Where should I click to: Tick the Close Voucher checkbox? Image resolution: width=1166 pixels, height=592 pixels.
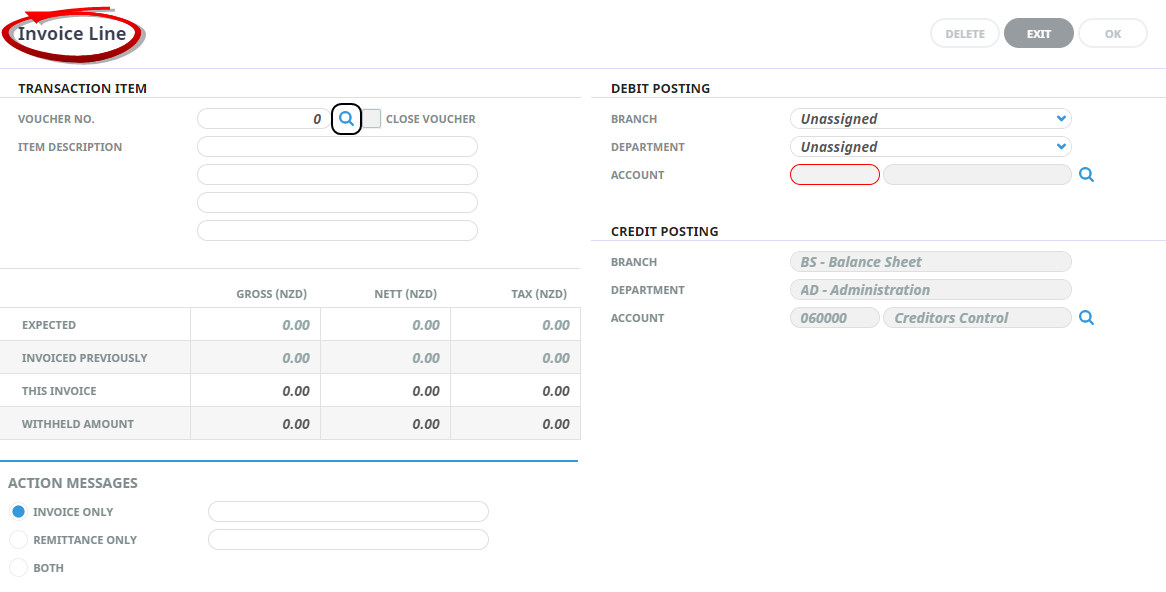click(x=372, y=119)
